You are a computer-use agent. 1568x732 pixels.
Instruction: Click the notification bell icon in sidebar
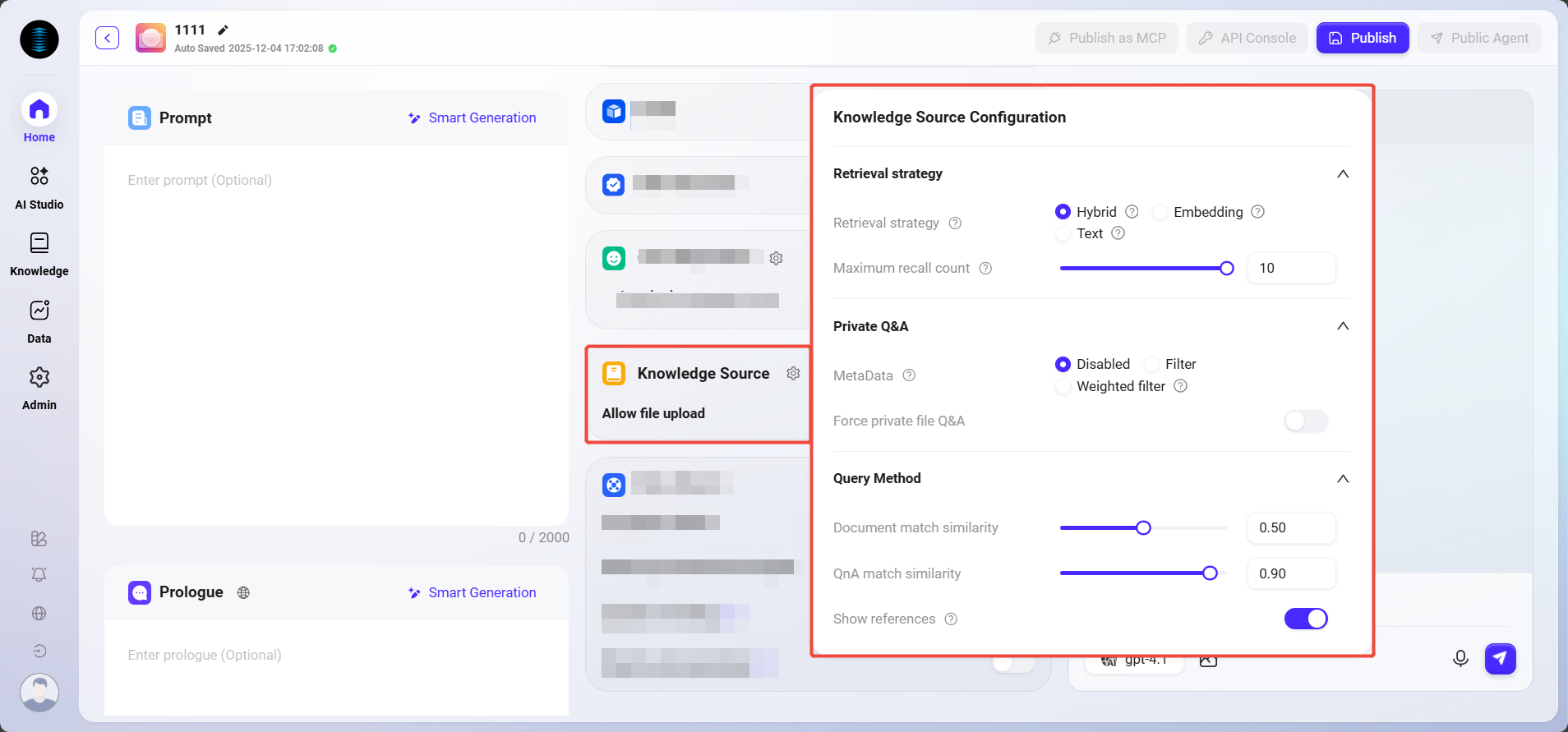pyautogui.click(x=39, y=574)
